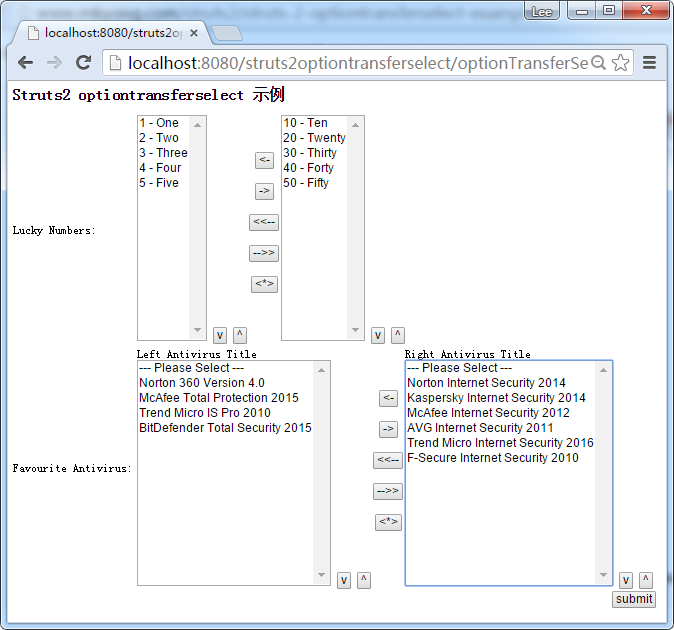Viewport: 674px width, 630px height.
Task: Open the Chrome hamburger menu
Action: point(649,63)
